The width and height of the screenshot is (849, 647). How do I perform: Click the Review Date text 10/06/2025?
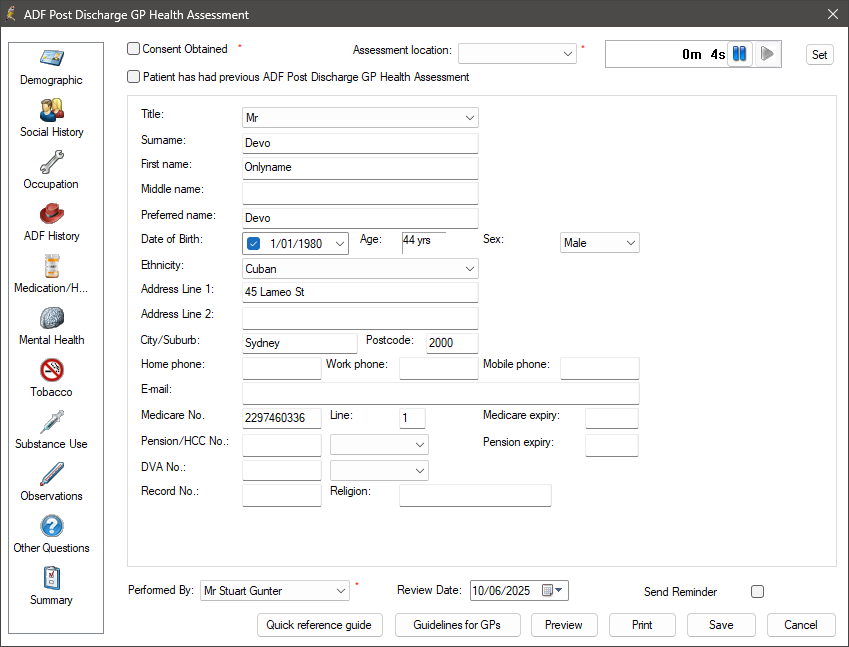tap(501, 591)
